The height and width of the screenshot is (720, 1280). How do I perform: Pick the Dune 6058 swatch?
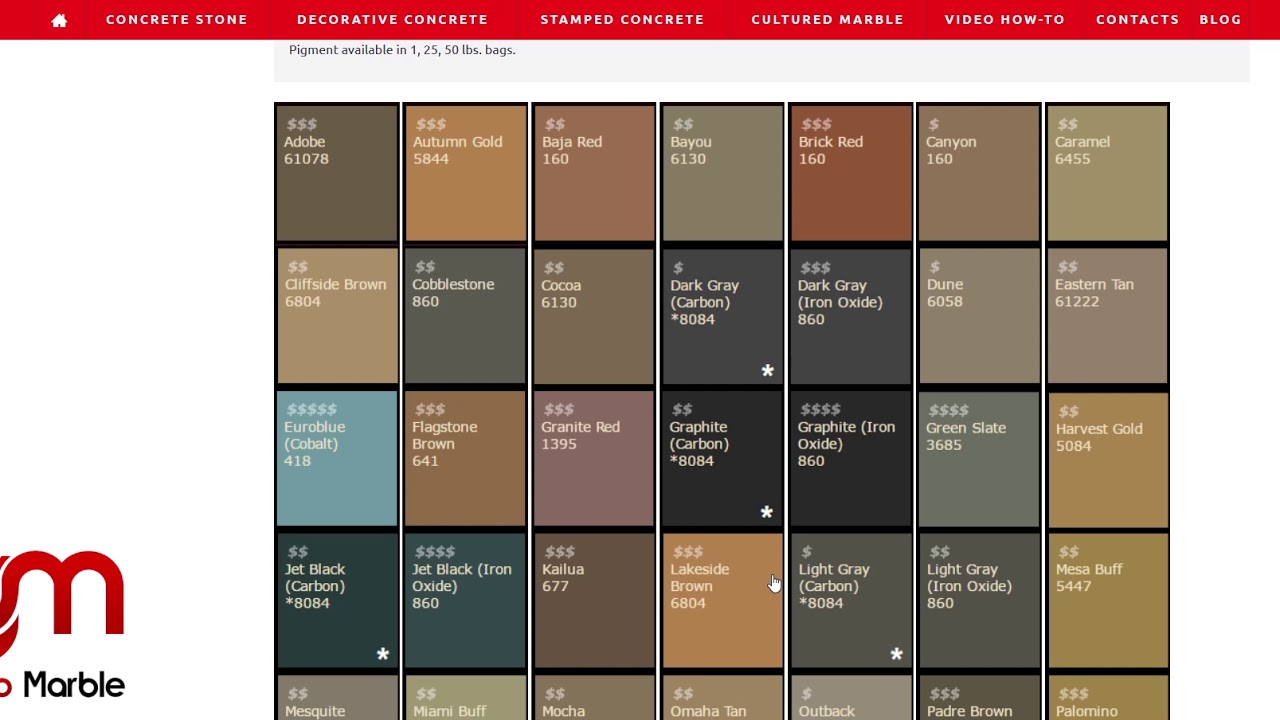pos(979,316)
